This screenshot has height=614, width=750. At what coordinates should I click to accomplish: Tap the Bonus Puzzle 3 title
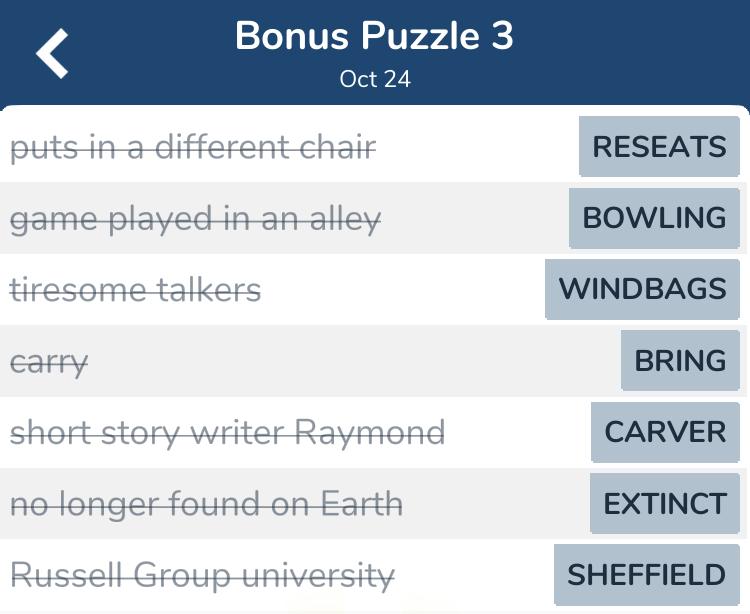click(375, 36)
